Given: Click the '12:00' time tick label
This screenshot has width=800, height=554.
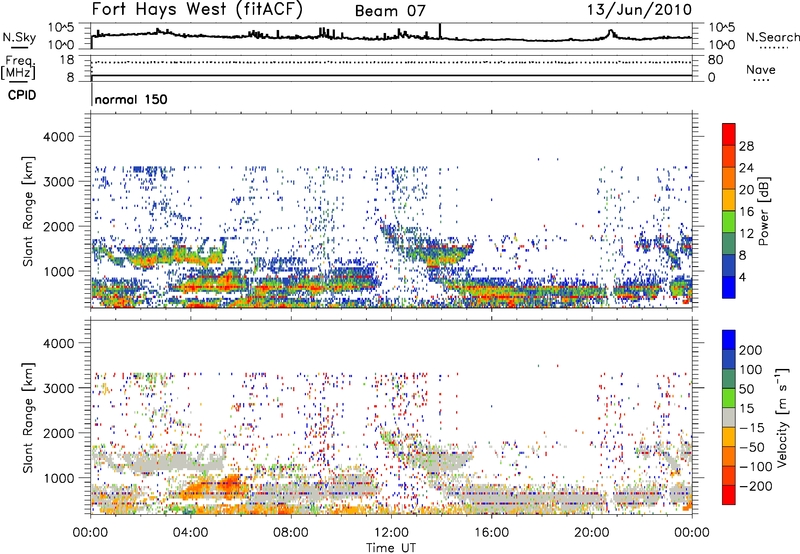Looking at the screenshot, I should [391, 533].
